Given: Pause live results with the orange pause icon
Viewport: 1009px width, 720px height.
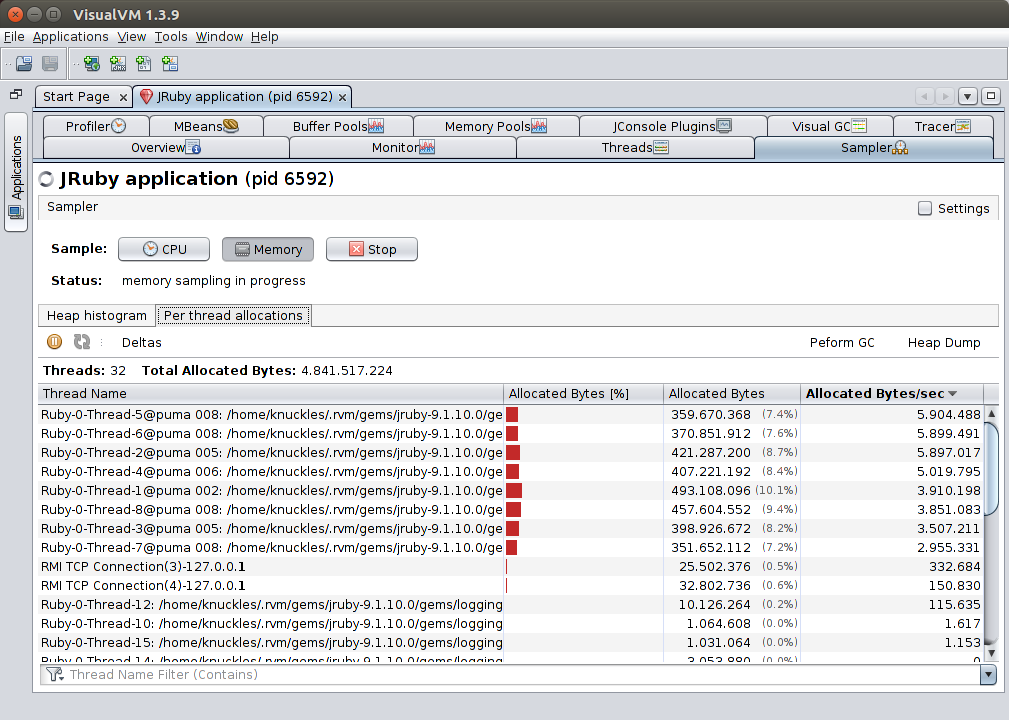Looking at the screenshot, I should point(55,342).
